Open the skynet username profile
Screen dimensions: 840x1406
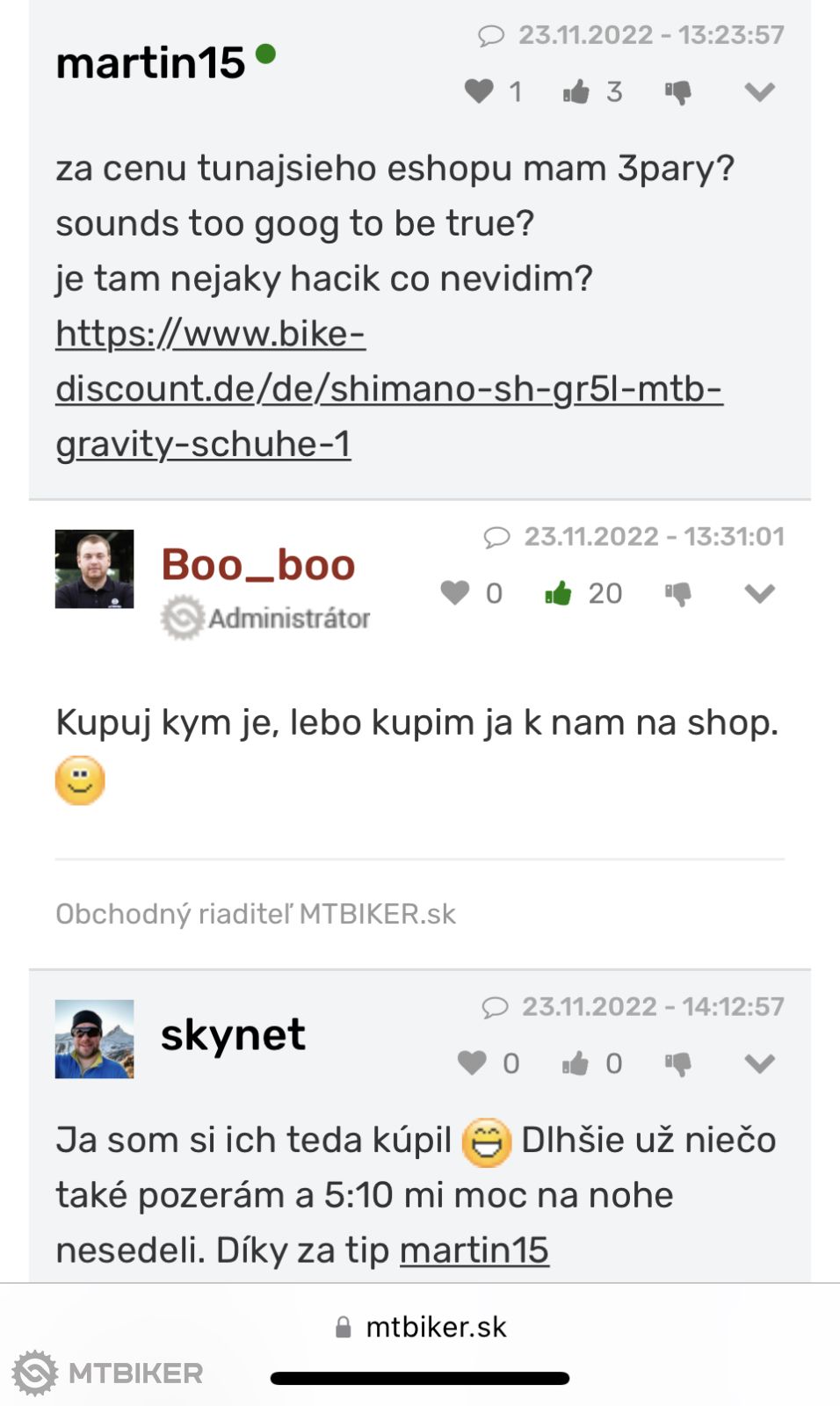coord(233,1035)
